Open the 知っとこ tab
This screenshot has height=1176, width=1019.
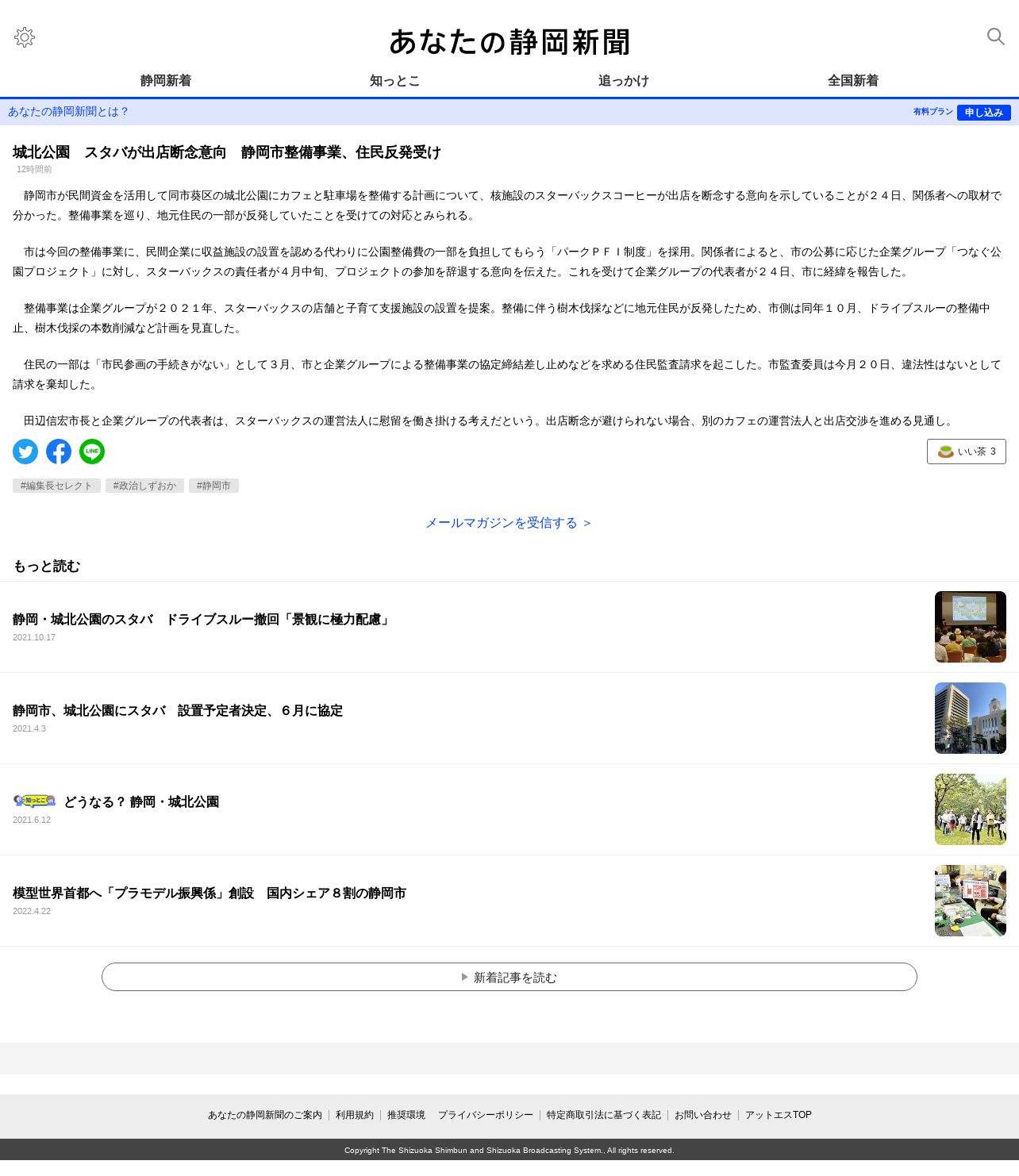[x=394, y=80]
